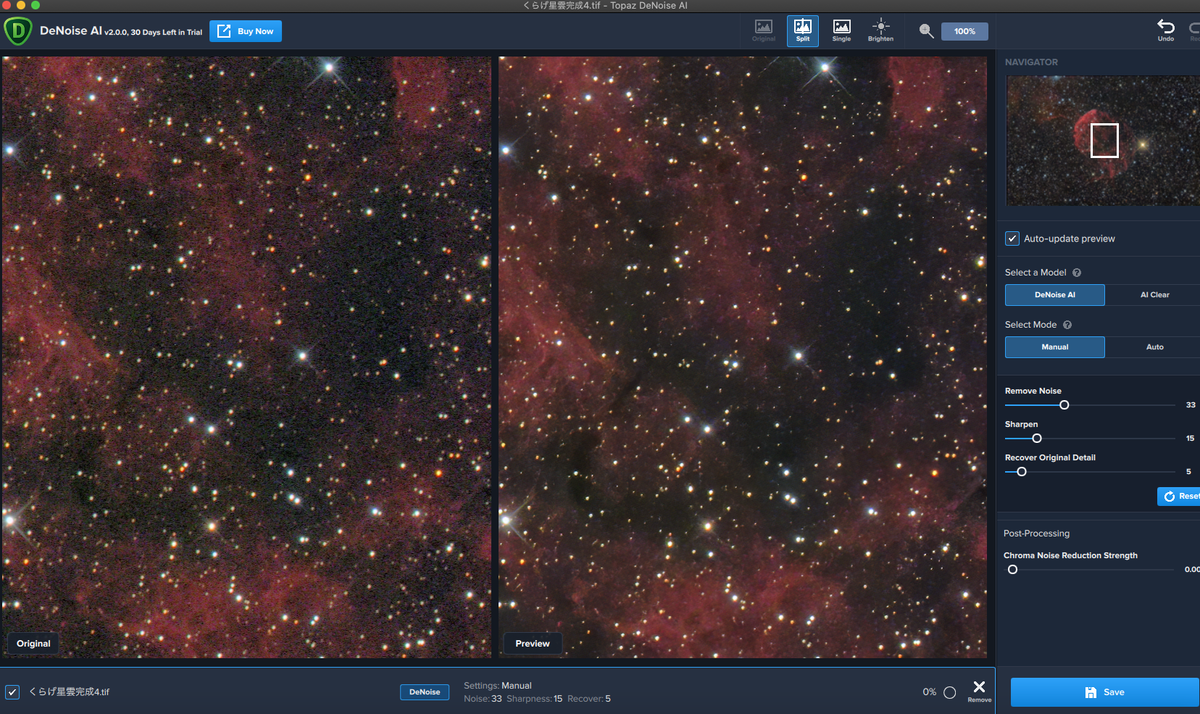Click the Recover Original Detail slider handle
The height and width of the screenshot is (714, 1200).
tap(1021, 471)
